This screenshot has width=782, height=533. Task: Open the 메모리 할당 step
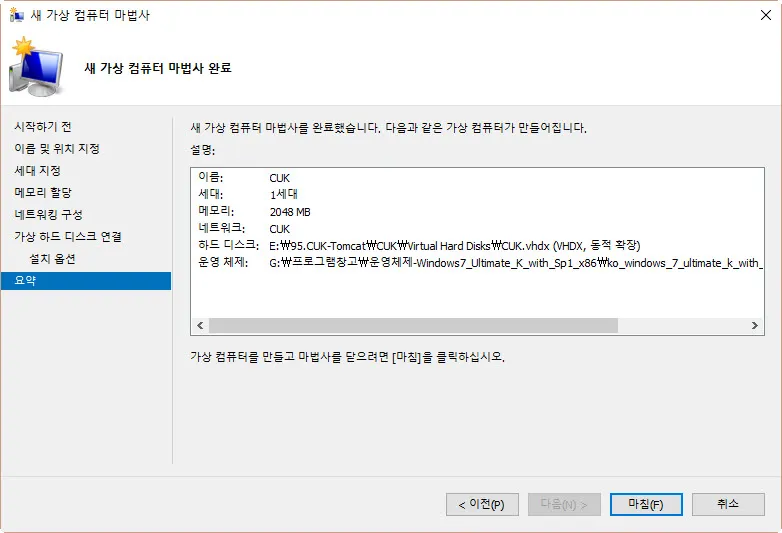pos(43,192)
